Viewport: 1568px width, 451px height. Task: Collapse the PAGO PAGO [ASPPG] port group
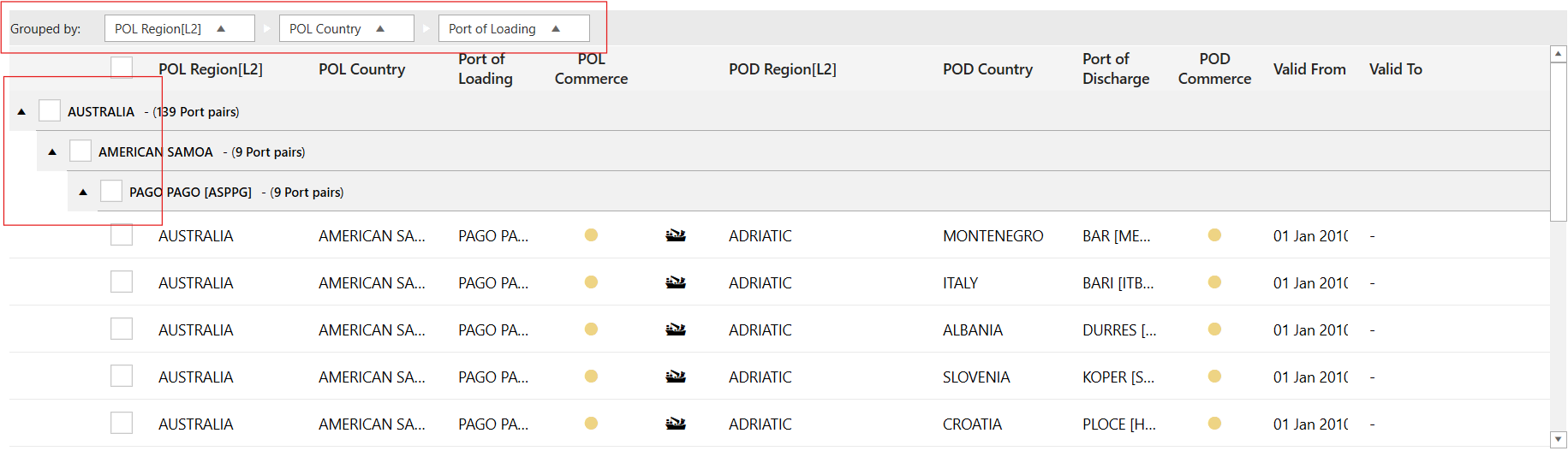(x=83, y=192)
